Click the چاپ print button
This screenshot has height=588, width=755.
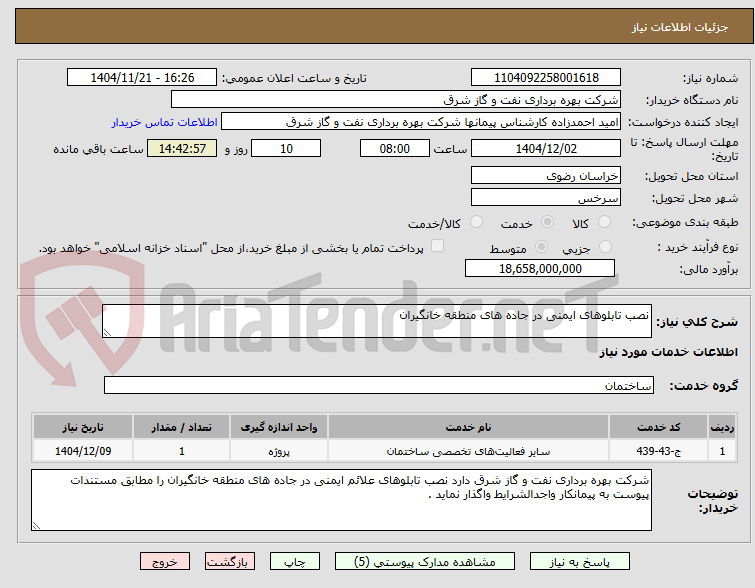tap(295, 562)
